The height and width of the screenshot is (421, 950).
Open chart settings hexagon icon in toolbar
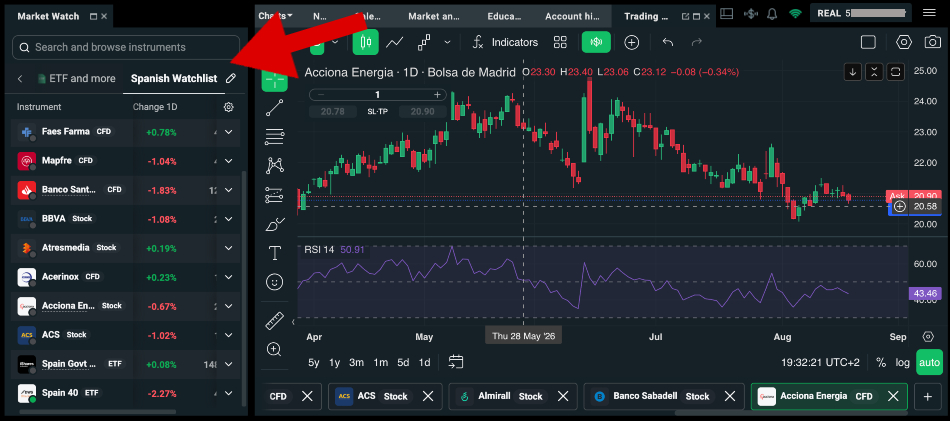point(903,42)
